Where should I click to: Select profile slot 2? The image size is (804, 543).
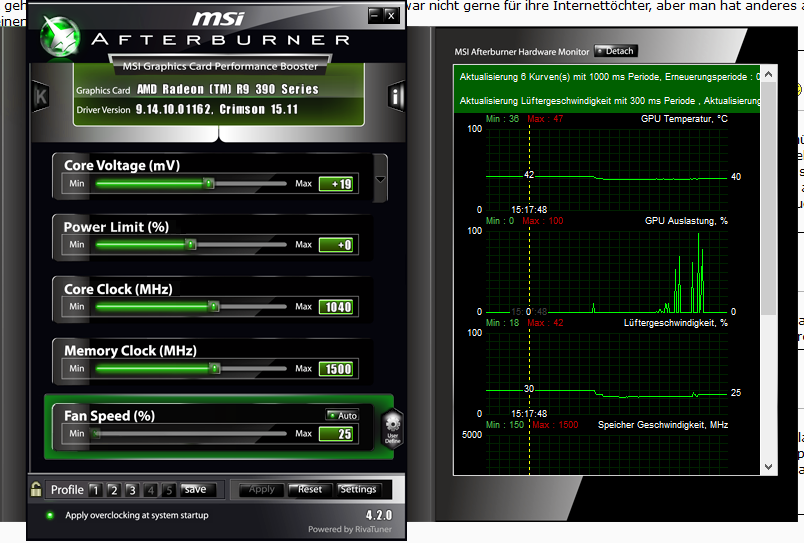[x=113, y=490]
